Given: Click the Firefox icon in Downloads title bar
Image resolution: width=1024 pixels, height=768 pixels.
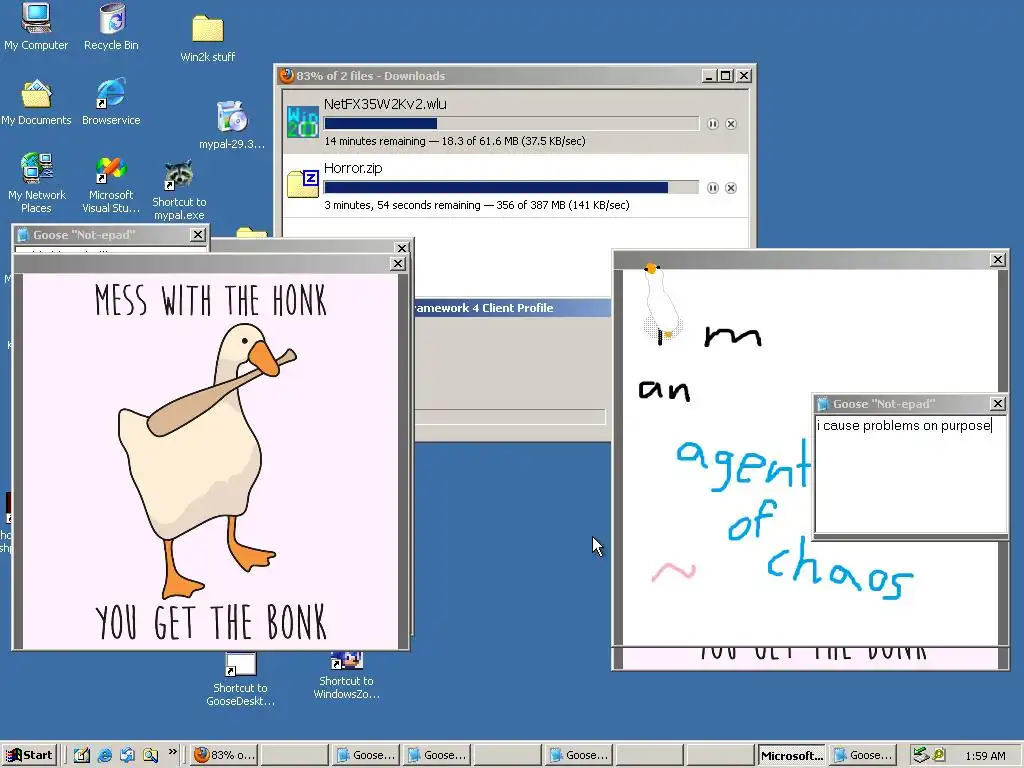Looking at the screenshot, I should coord(286,76).
